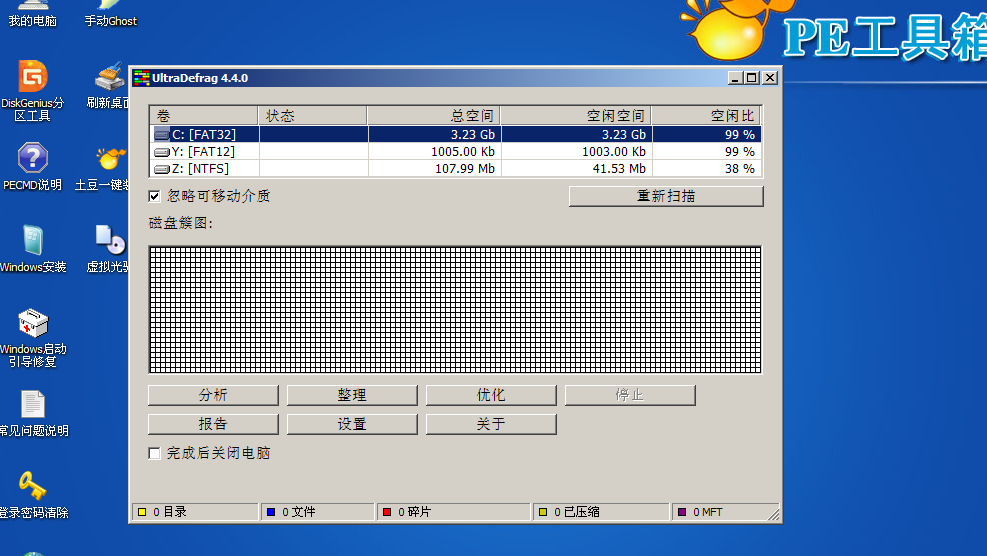The image size is (987, 556).
Task: Click the 已压缩 legend swatch
Action: pyautogui.click(x=543, y=512)
